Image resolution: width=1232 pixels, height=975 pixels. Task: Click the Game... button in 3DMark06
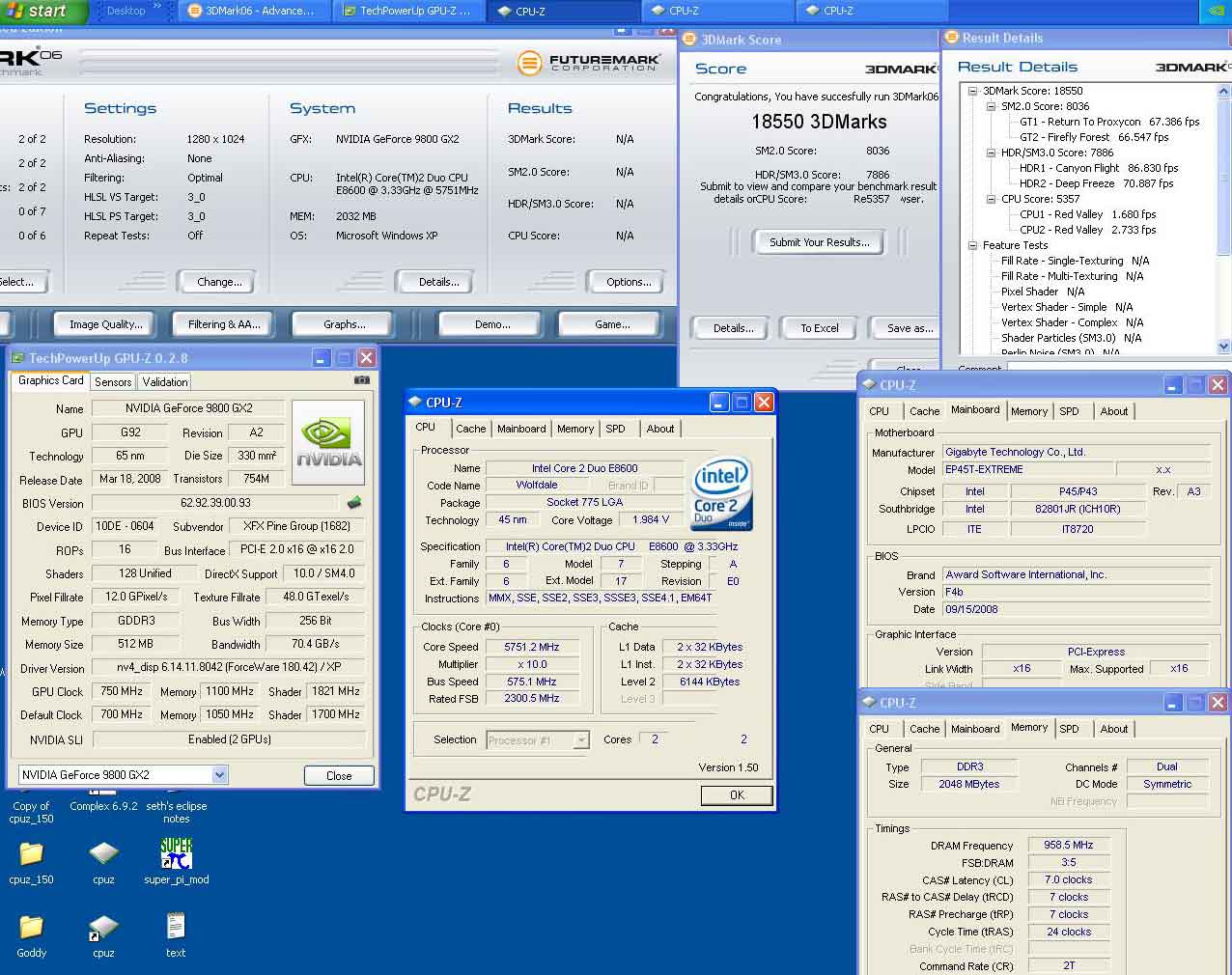612,324
